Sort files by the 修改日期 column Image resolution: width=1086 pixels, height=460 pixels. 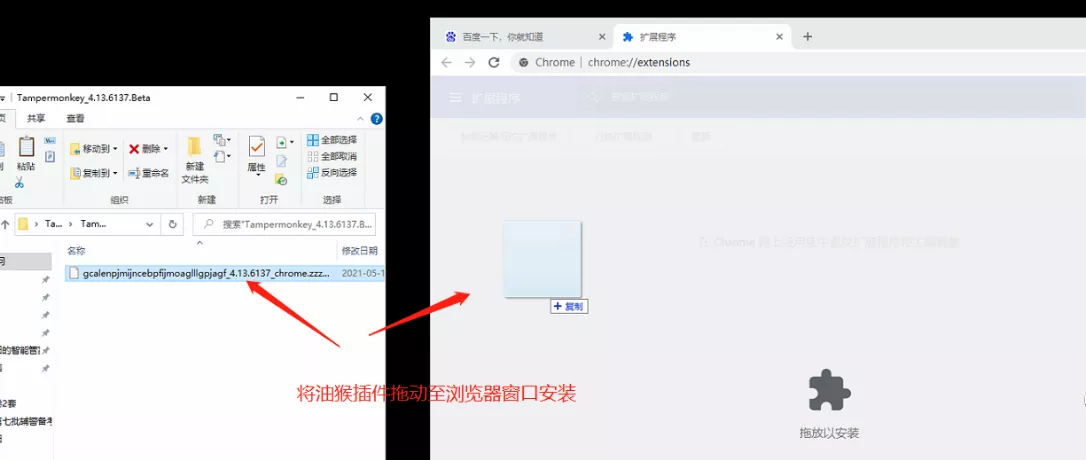[x=359, y=250]
